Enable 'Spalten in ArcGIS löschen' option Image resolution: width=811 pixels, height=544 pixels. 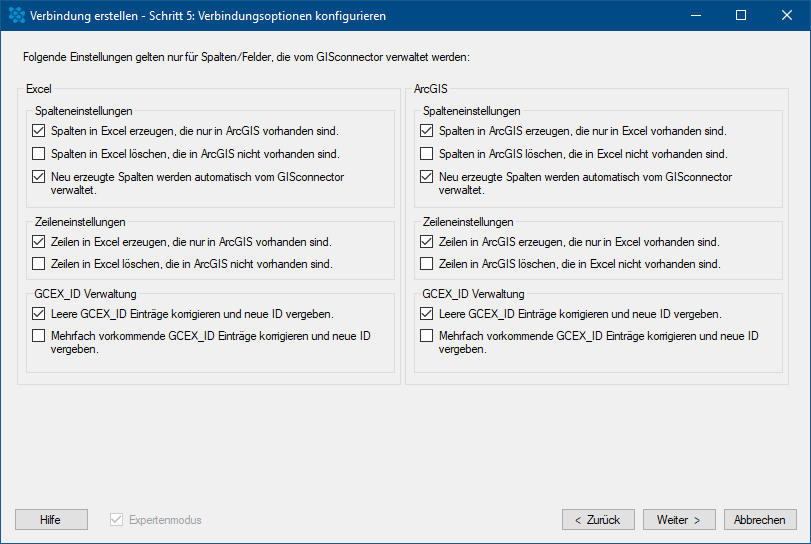pos(426,154)
